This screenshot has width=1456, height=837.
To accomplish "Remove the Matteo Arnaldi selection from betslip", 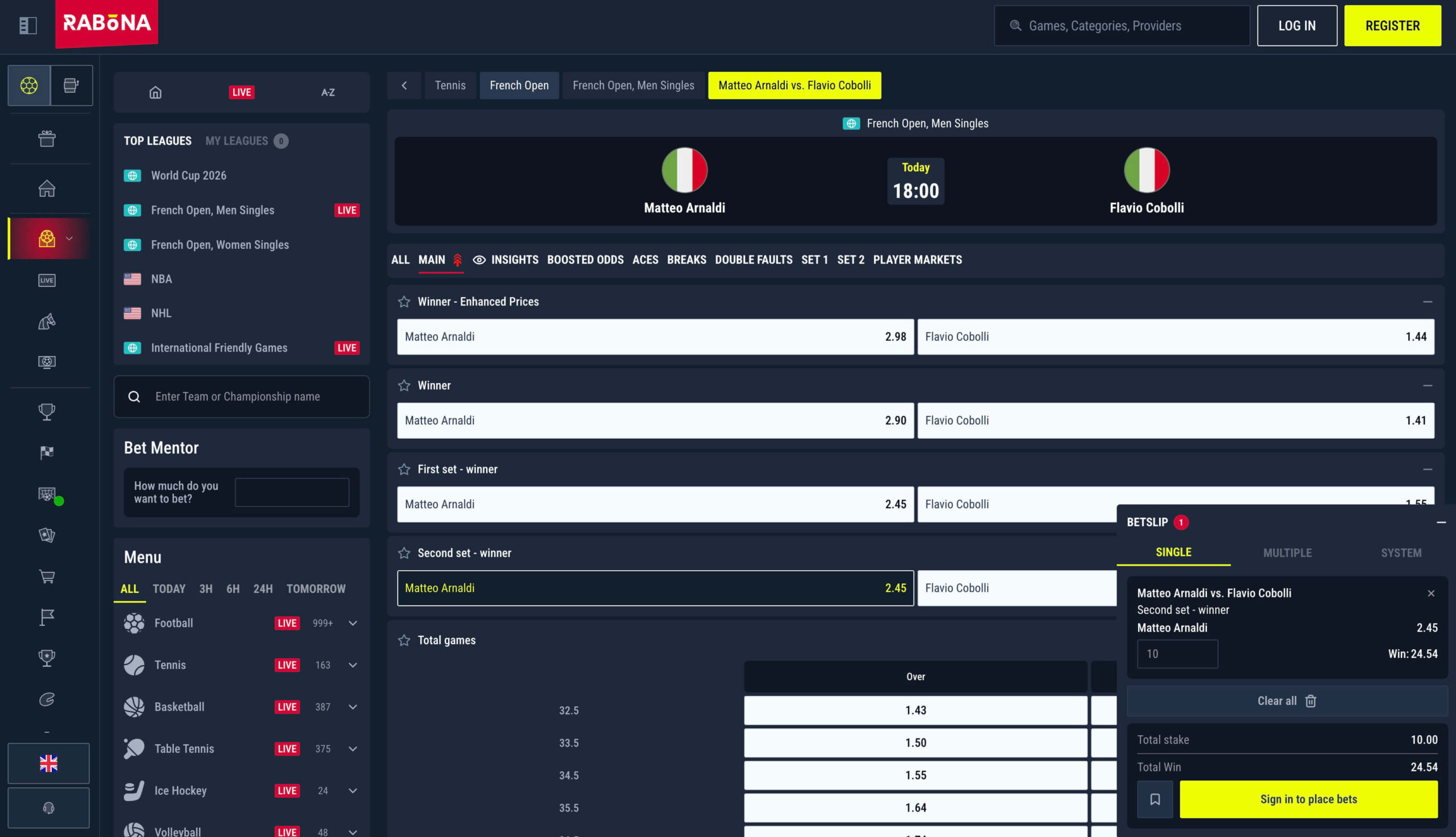I will click(x=1431, y=593).
